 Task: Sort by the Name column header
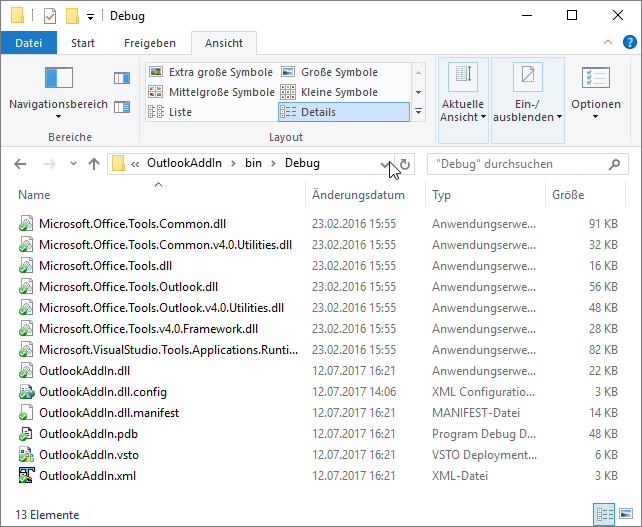tap(34, 195)
